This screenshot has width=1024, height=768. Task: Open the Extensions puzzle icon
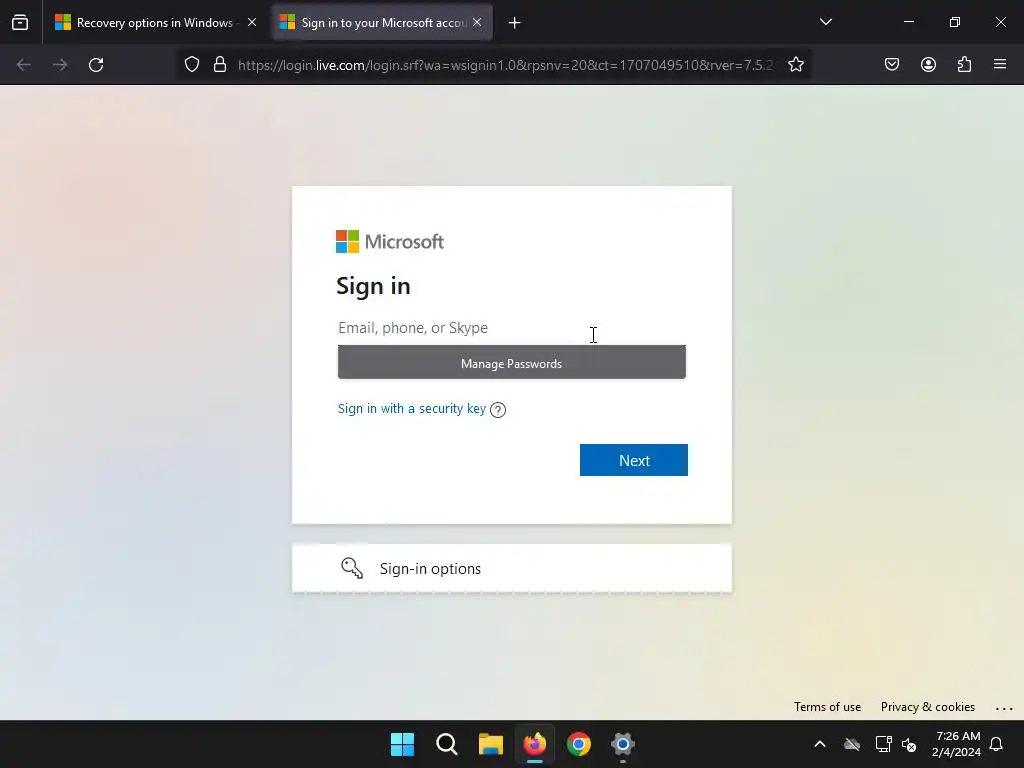click(x=965, y=64)
